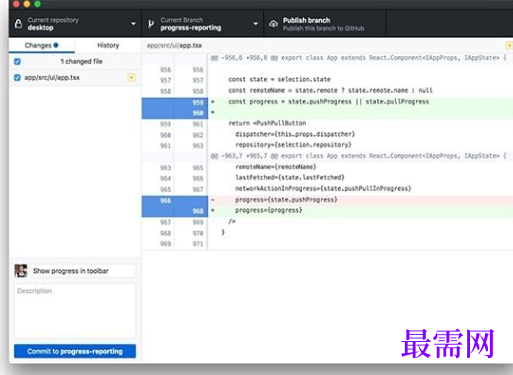The image size is (513, 375).
Task: Toggle the select-all checkbox for 1 changed file
Action: point(17,61)
